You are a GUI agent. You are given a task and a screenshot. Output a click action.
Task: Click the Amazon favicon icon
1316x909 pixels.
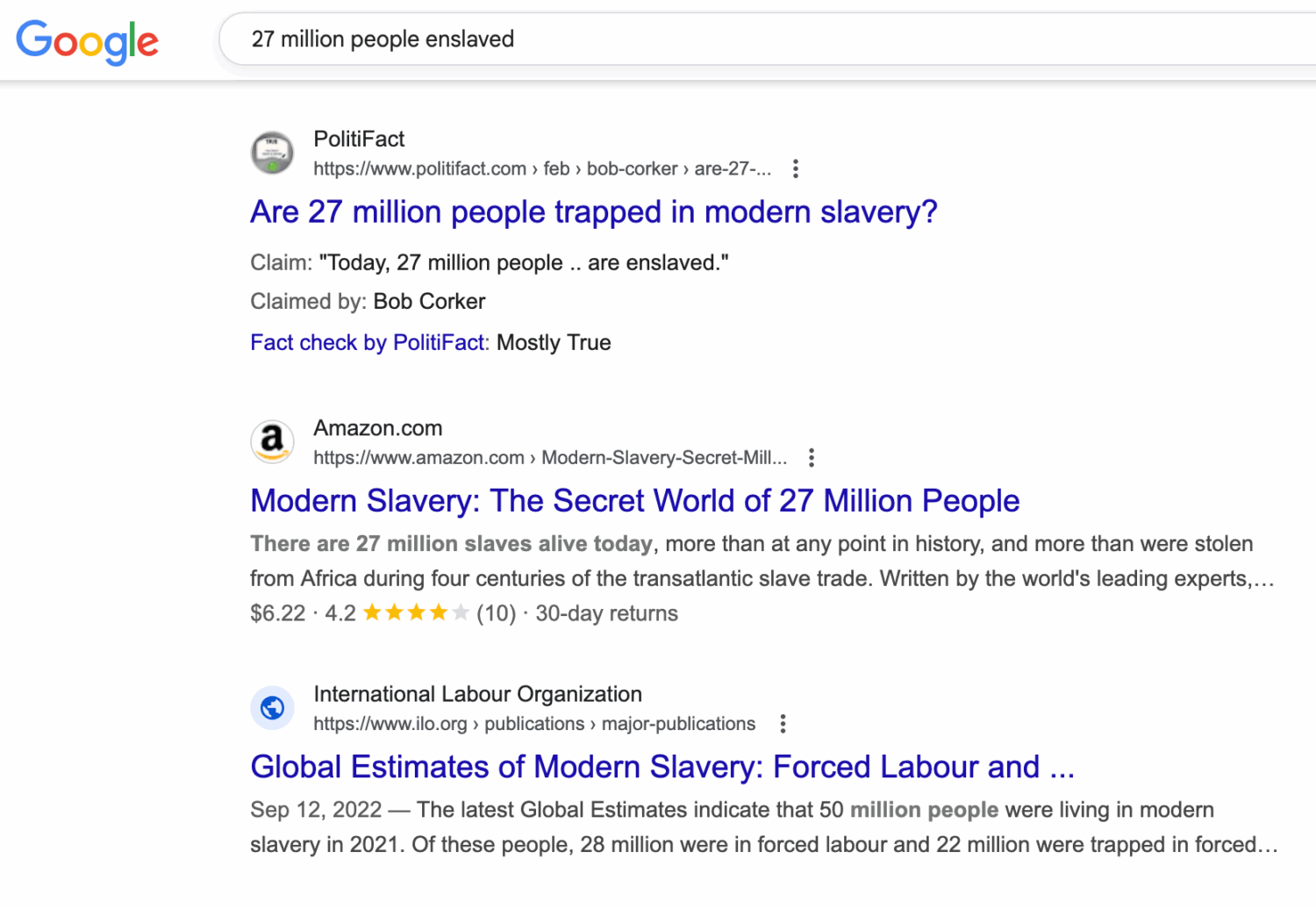pyautogui.click(x=272, y=441)
